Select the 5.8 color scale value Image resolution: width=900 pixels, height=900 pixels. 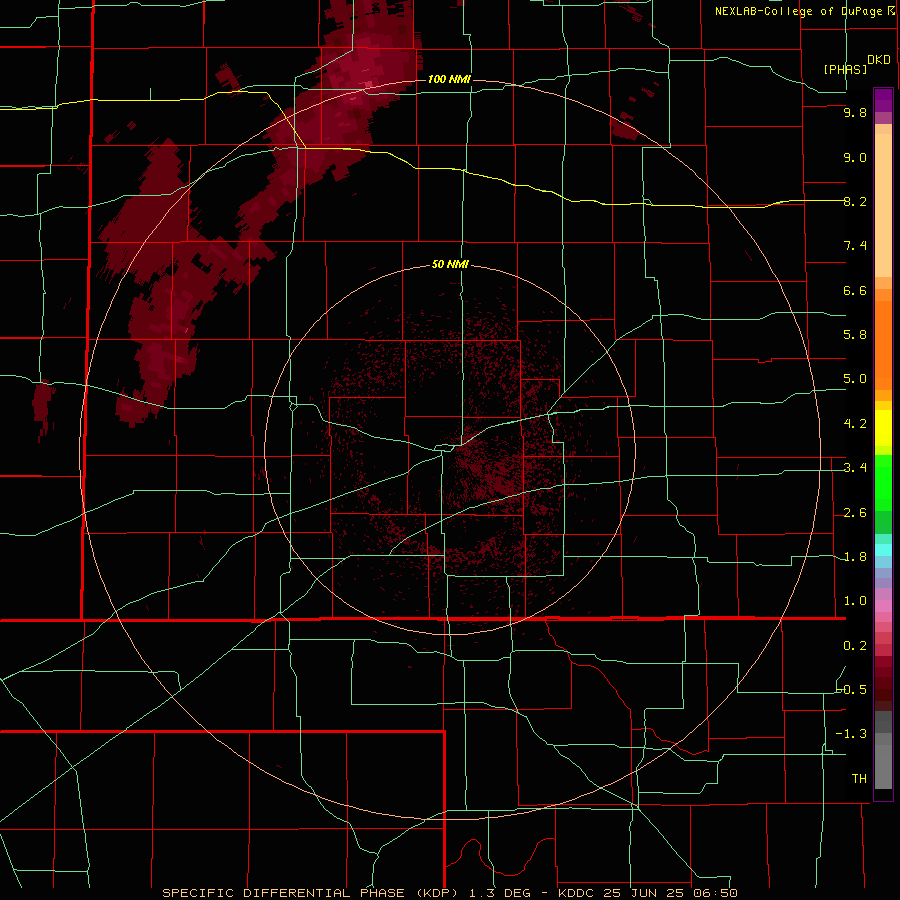[x=855, y=335]
